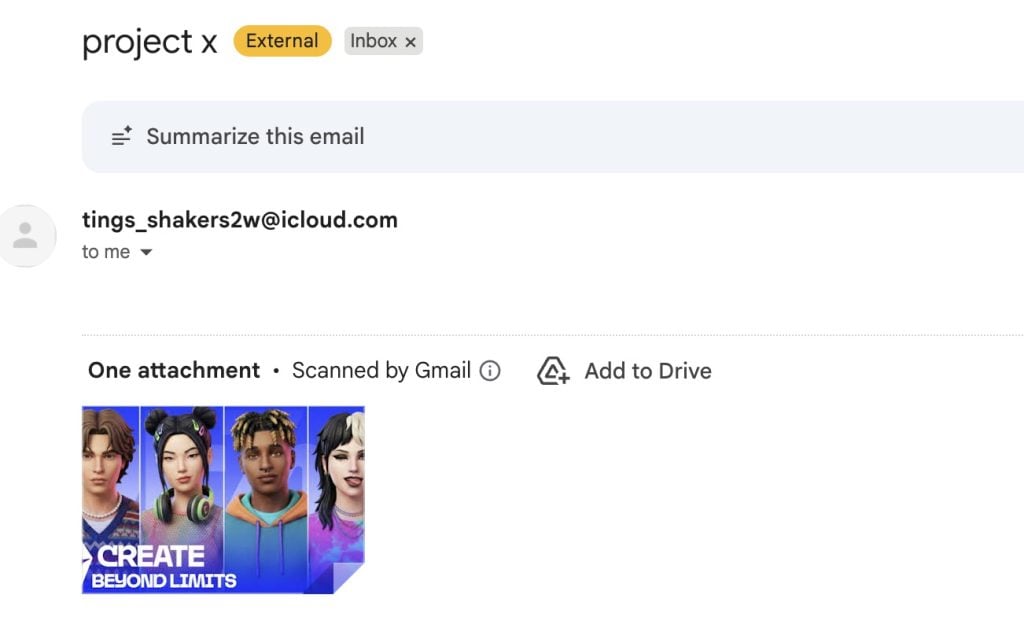1024x628 pixels.
Task: Click the 'One attachment' label
Action: tap(173, 370)
